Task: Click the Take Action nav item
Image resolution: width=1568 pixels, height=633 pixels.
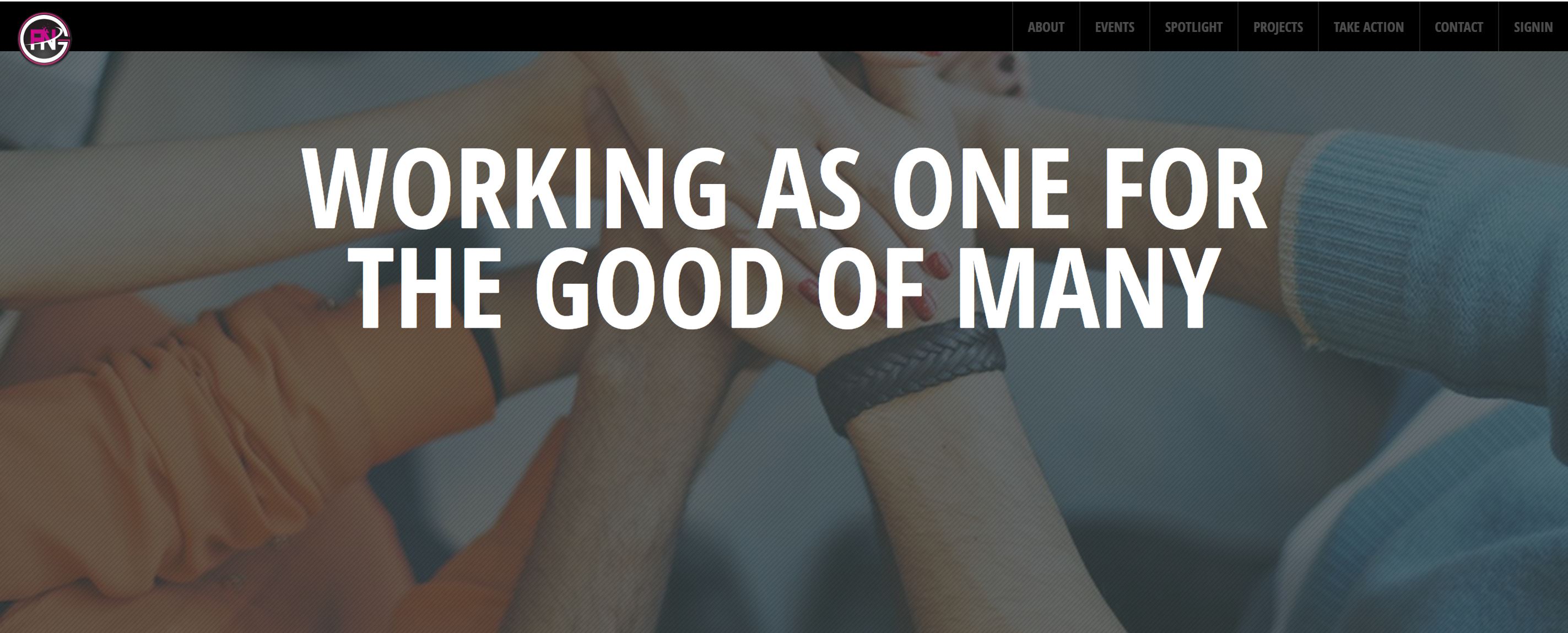Action: 1369,27
